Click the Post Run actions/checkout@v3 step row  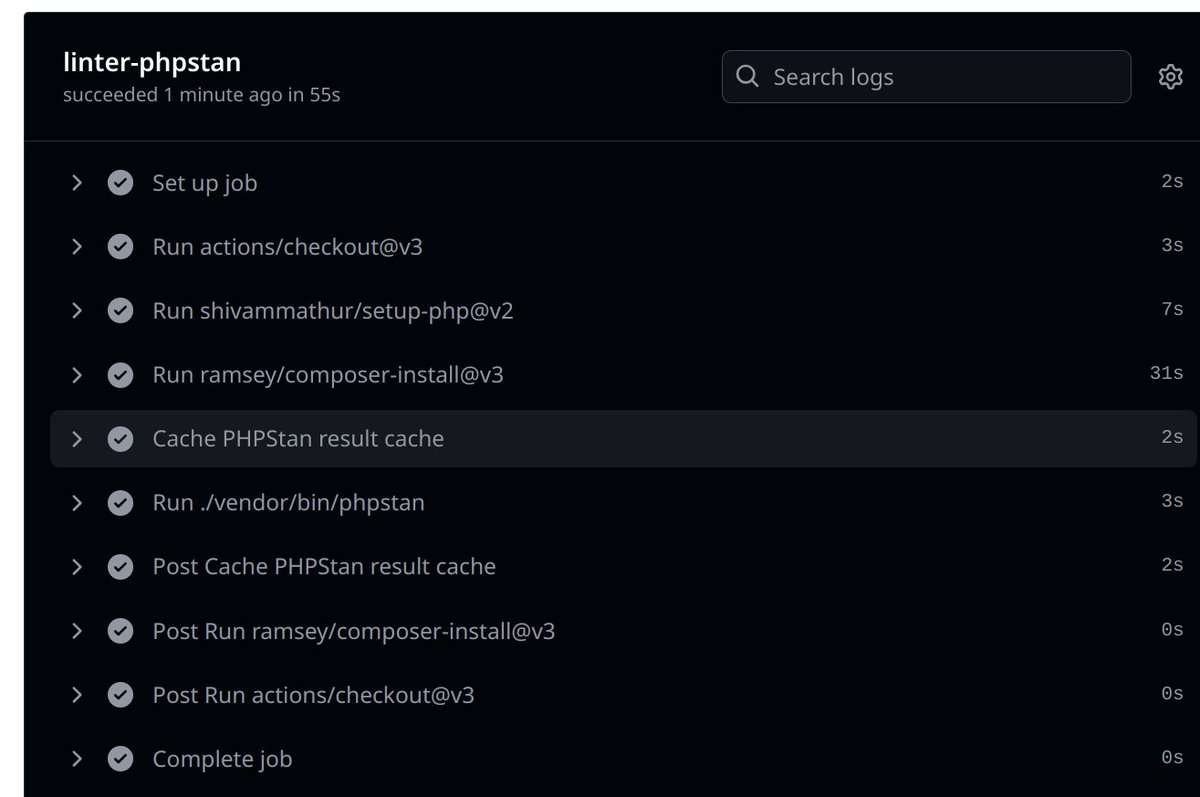tap(313, 694)
